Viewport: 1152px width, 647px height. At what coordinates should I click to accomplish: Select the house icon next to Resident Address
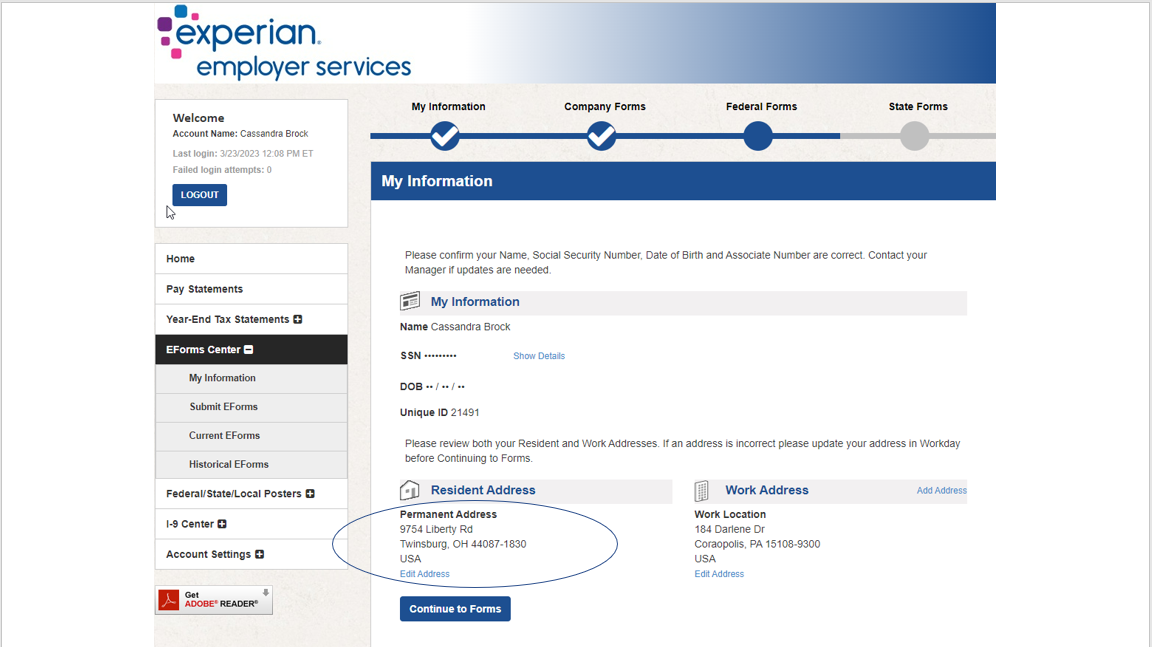point(410,490)
